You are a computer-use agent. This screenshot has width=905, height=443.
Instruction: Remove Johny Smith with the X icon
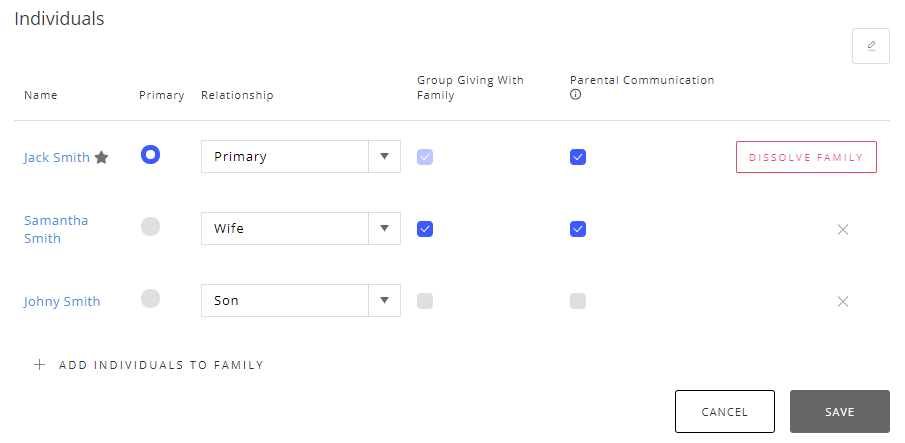point(842,302)
